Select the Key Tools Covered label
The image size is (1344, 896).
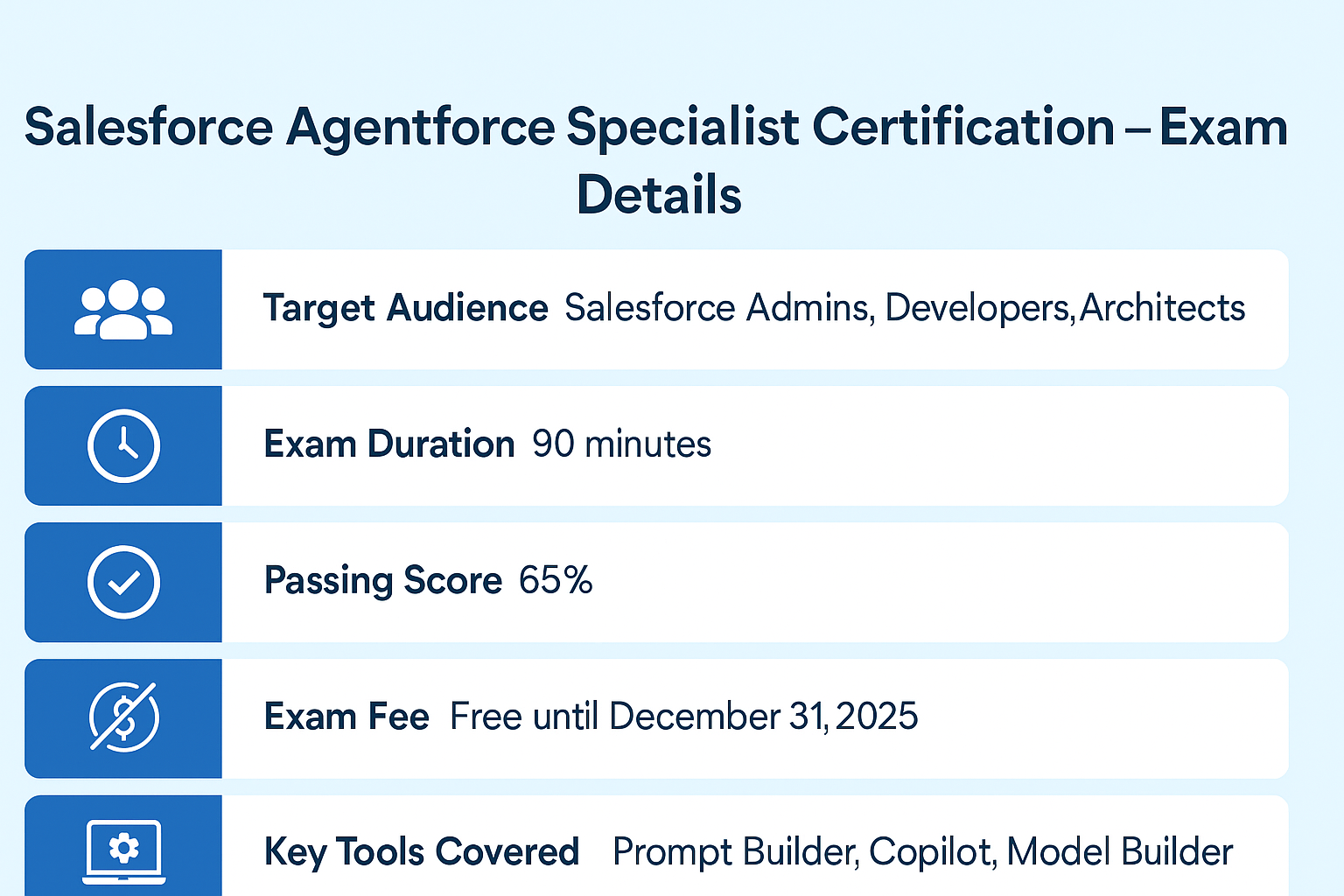click(422, 852)
